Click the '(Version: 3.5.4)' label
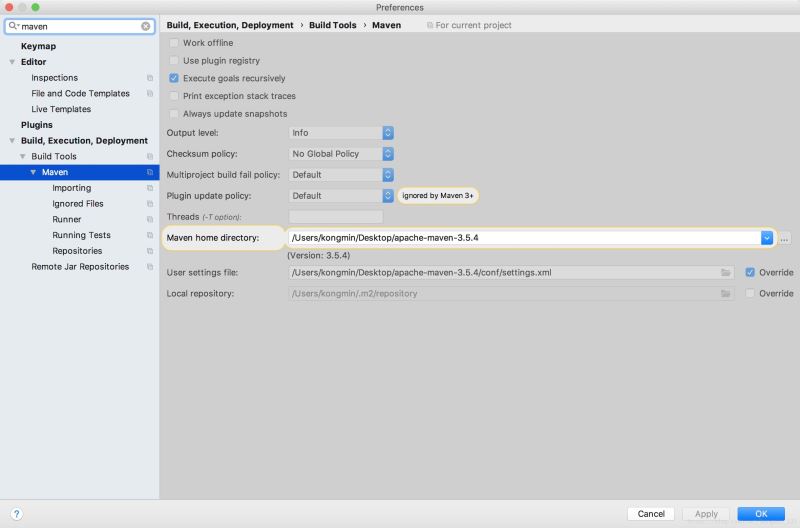 coord(318,256)
